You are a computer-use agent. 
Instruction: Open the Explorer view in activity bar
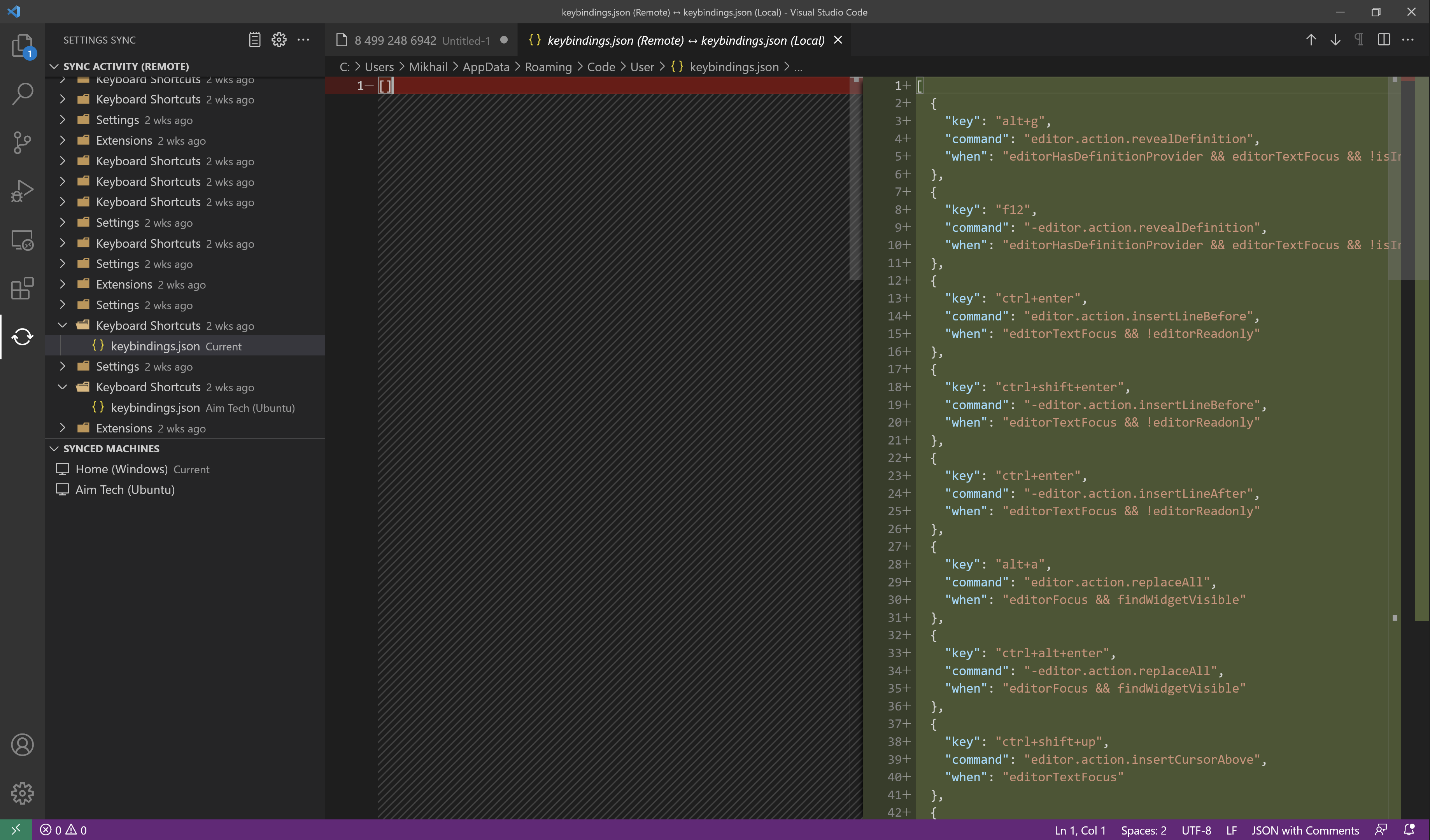click(x=22, y=47)
